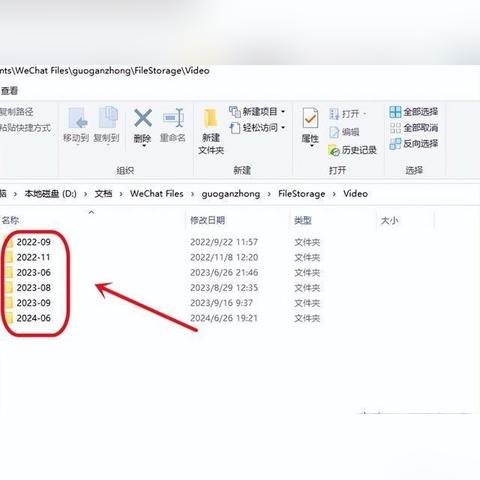Screen dimensions: 480x480
Task: Expand the New item (新建项目) dropdown arrow
Action: pos(283,111)
